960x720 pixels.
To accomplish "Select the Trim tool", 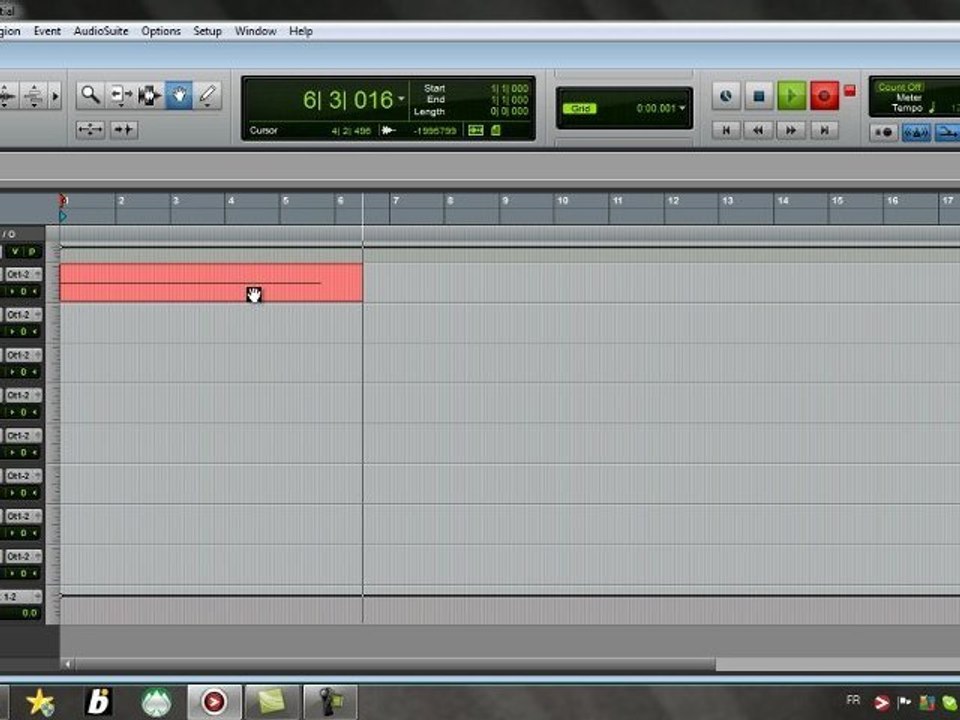I will pyautogui.click(x=119, y=96).
